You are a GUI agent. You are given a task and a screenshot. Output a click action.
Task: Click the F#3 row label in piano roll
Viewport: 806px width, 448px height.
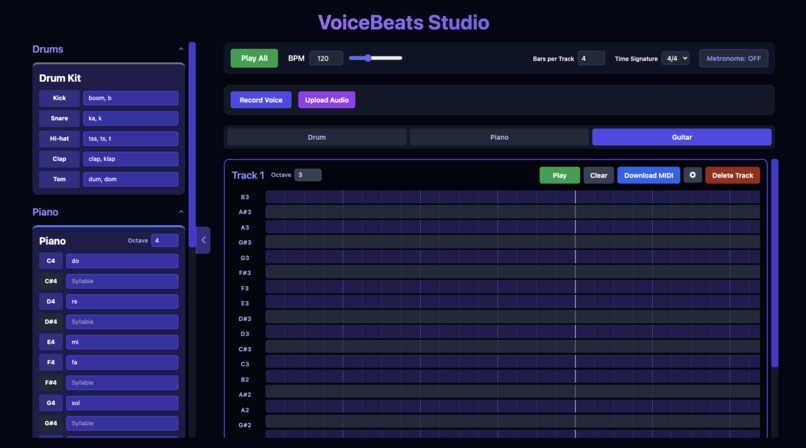tap(245, 273)
